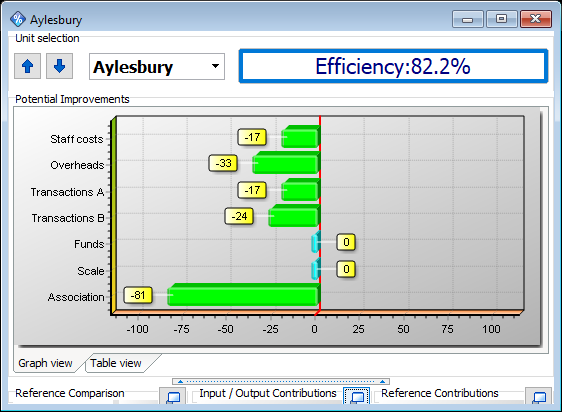Click the 0 value label for Scale
This screenshot has width=562, height=412.
click(346, 269)
